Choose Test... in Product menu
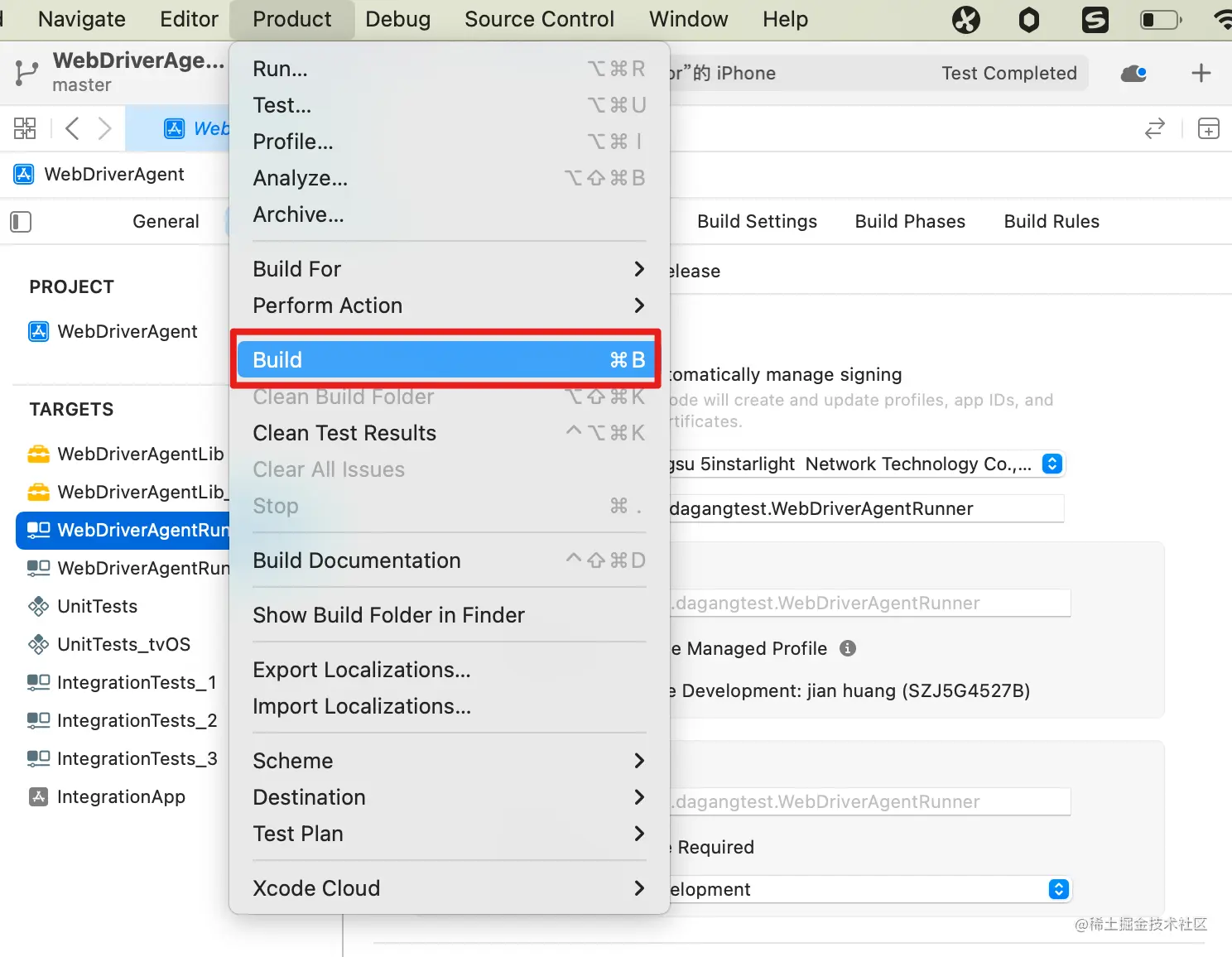1232x957 pixels. 449,105
